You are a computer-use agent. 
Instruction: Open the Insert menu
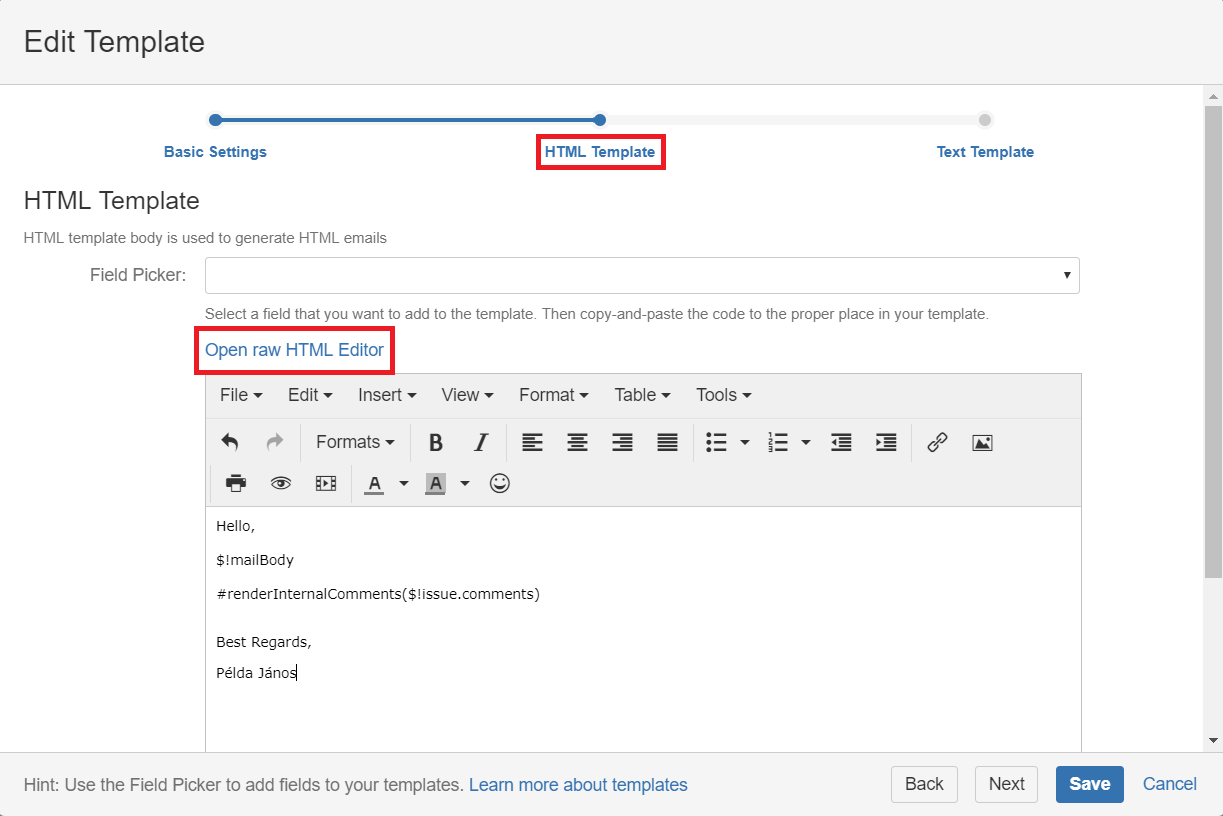point(387,395)
